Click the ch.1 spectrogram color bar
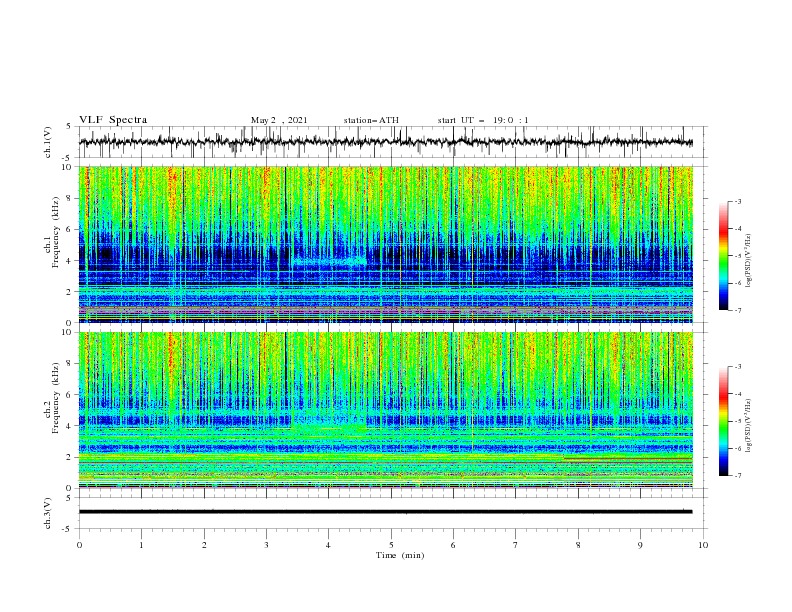This screenshot has width=792, height=612. click(723, 256)
